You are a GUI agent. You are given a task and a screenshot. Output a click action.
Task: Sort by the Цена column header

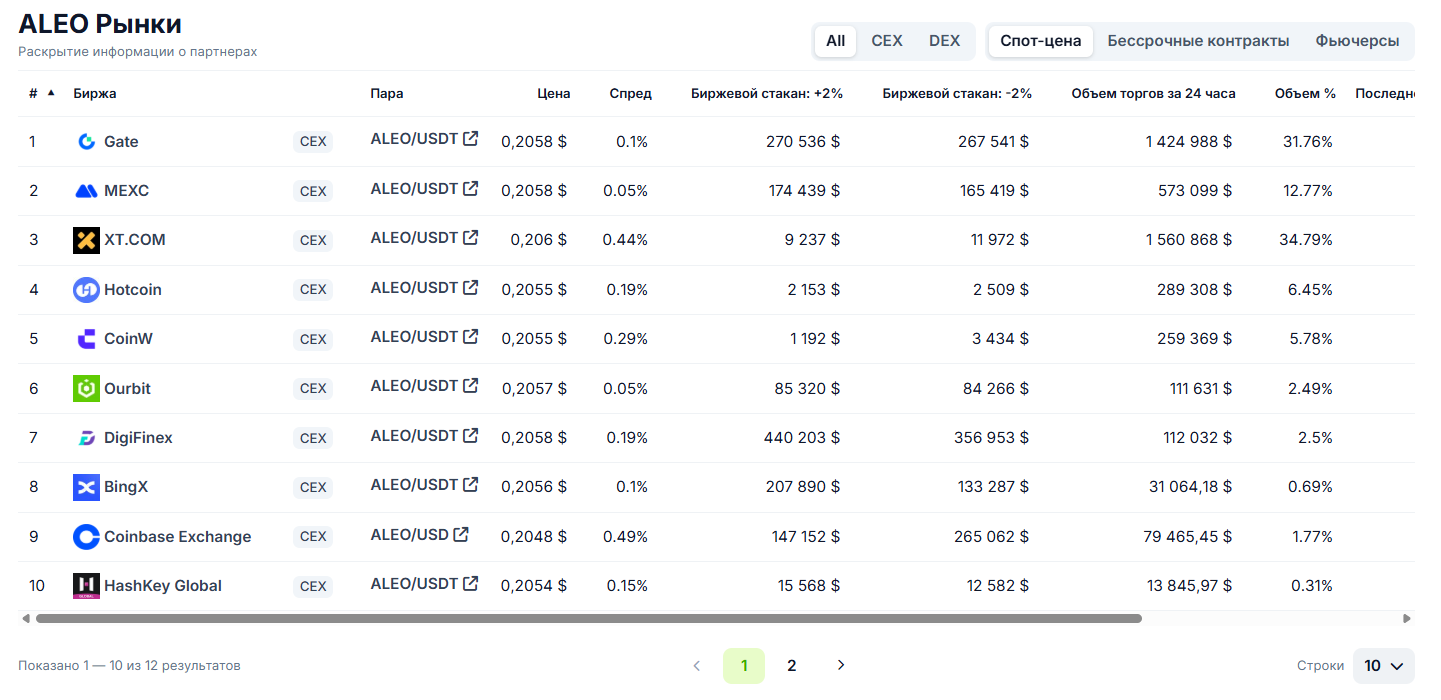[x=553, y=93]
